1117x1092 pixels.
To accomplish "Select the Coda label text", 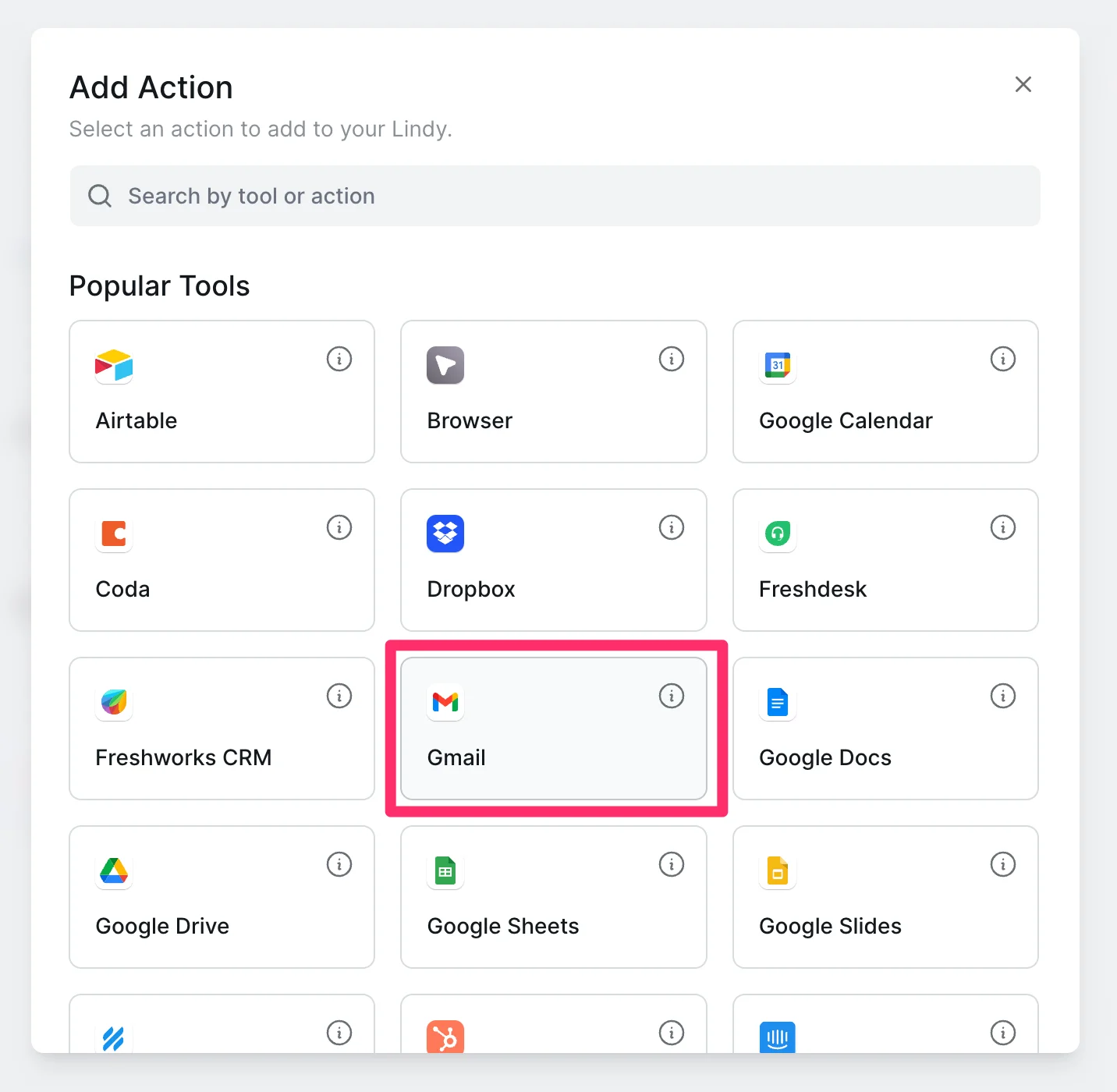I will click(122, 589).
